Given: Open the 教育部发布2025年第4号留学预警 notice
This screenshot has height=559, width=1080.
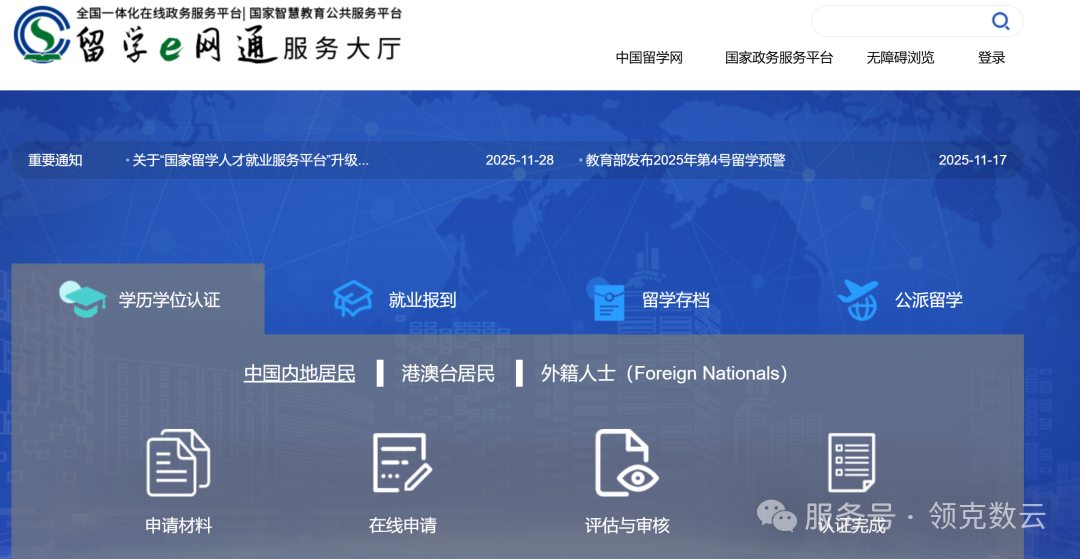Looking at the screenshot, I should pos(685,160).
